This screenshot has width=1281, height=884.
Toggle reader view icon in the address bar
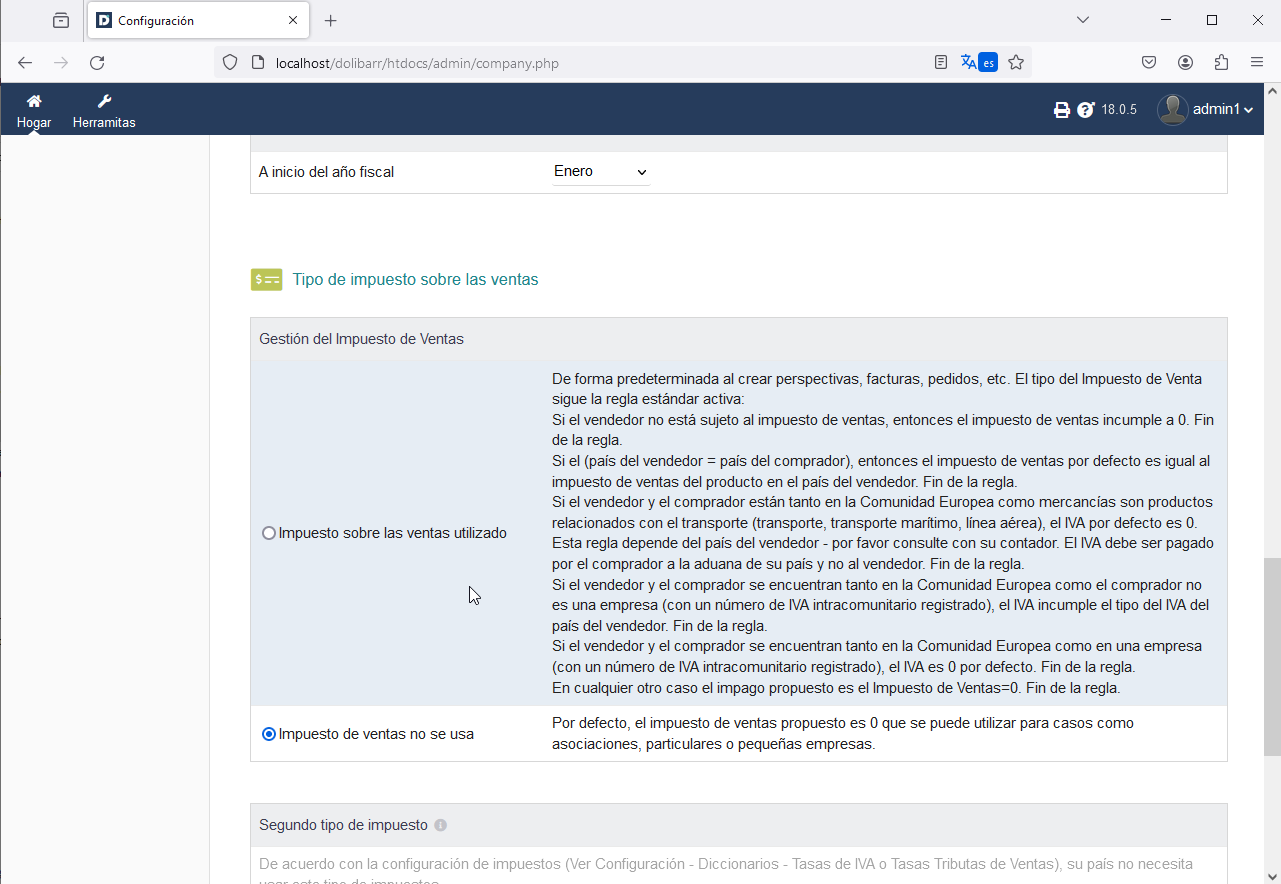941,62
